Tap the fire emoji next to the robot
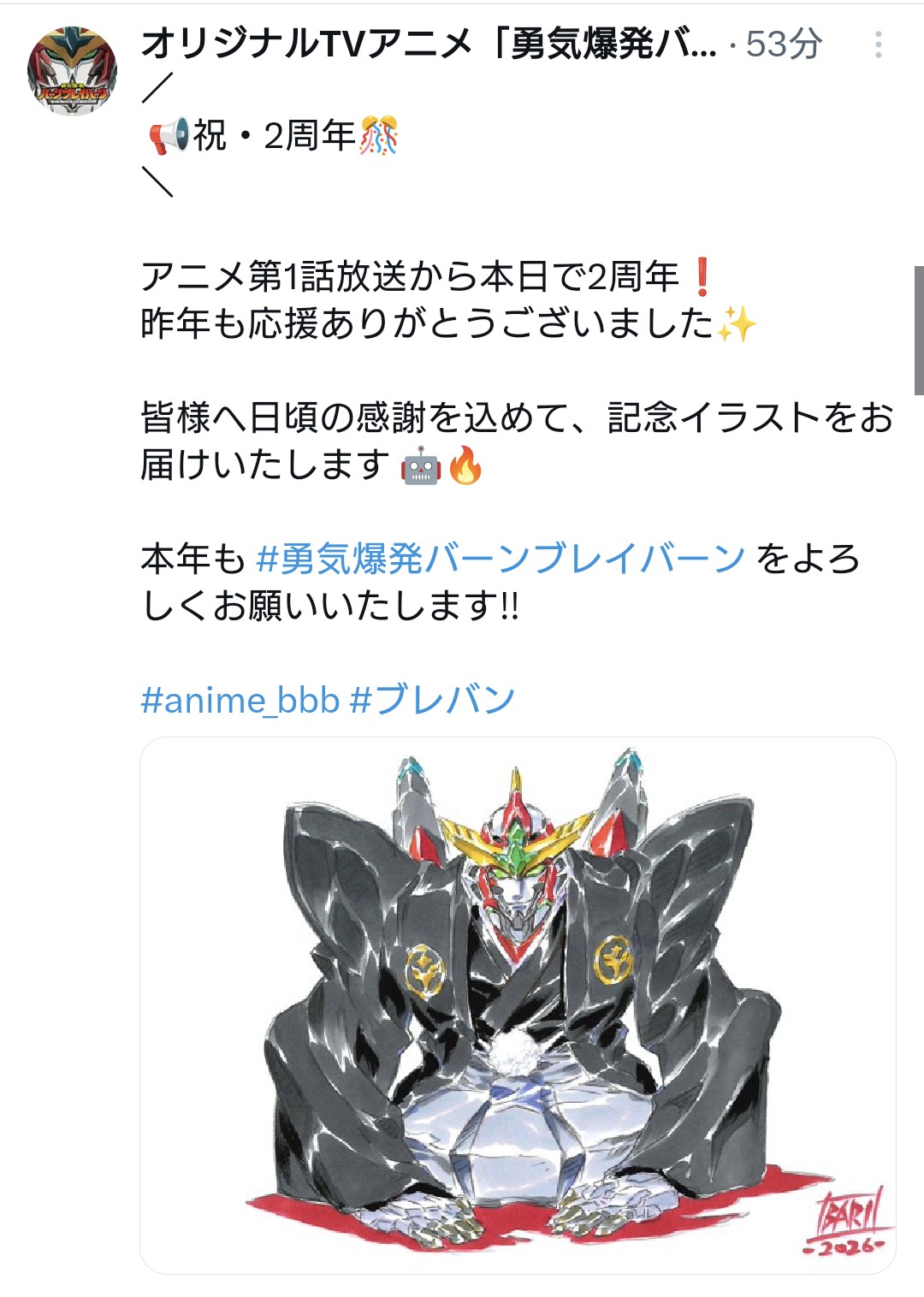This screenshot has width=924, height=1297. pyautogui.click(x=465, y=465)
